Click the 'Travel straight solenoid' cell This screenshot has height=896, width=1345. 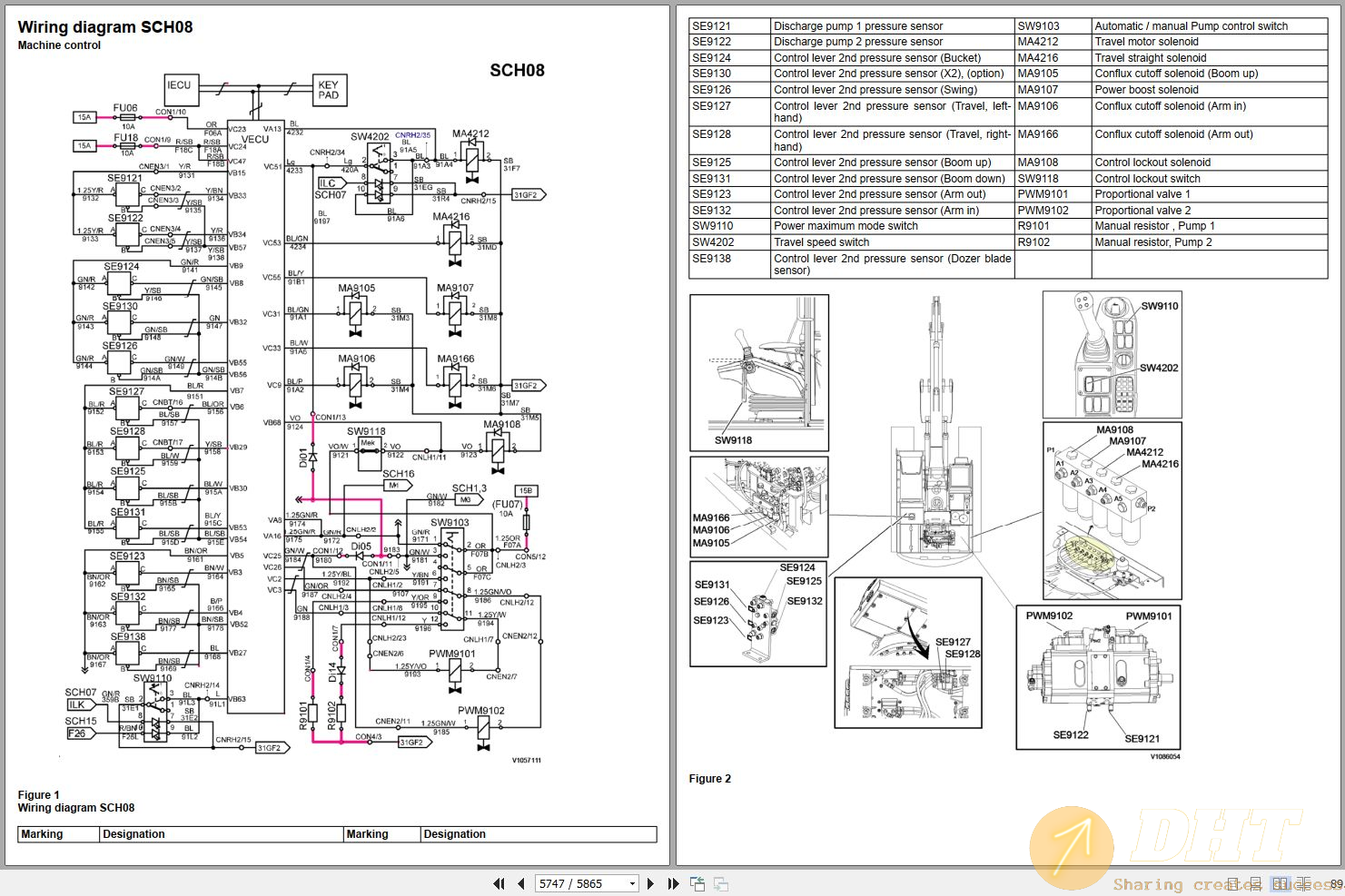1210,58
